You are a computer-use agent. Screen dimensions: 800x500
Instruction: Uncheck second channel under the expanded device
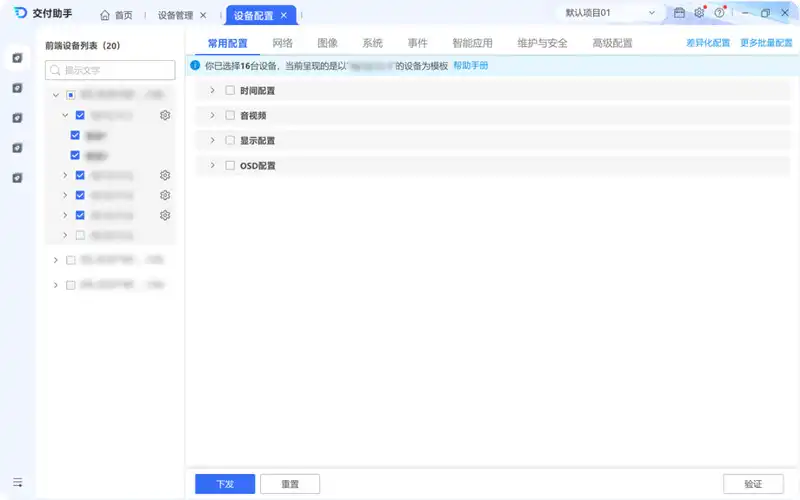pos(75,155)
